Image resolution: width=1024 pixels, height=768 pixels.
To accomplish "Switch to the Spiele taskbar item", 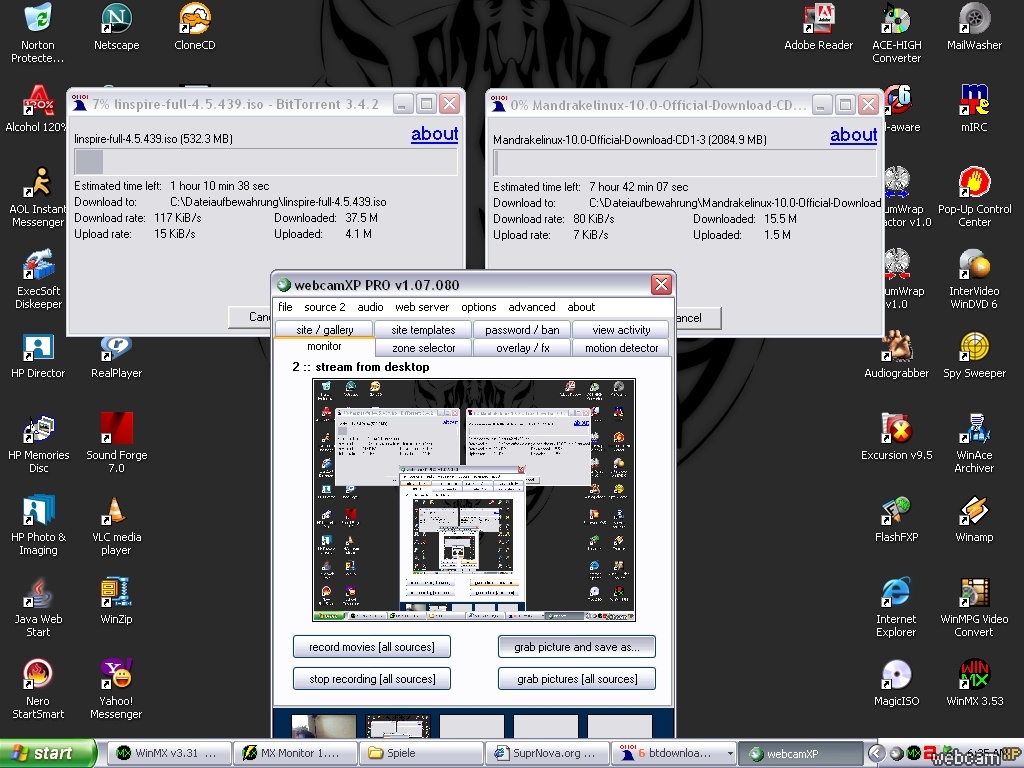I will [421, 753].
